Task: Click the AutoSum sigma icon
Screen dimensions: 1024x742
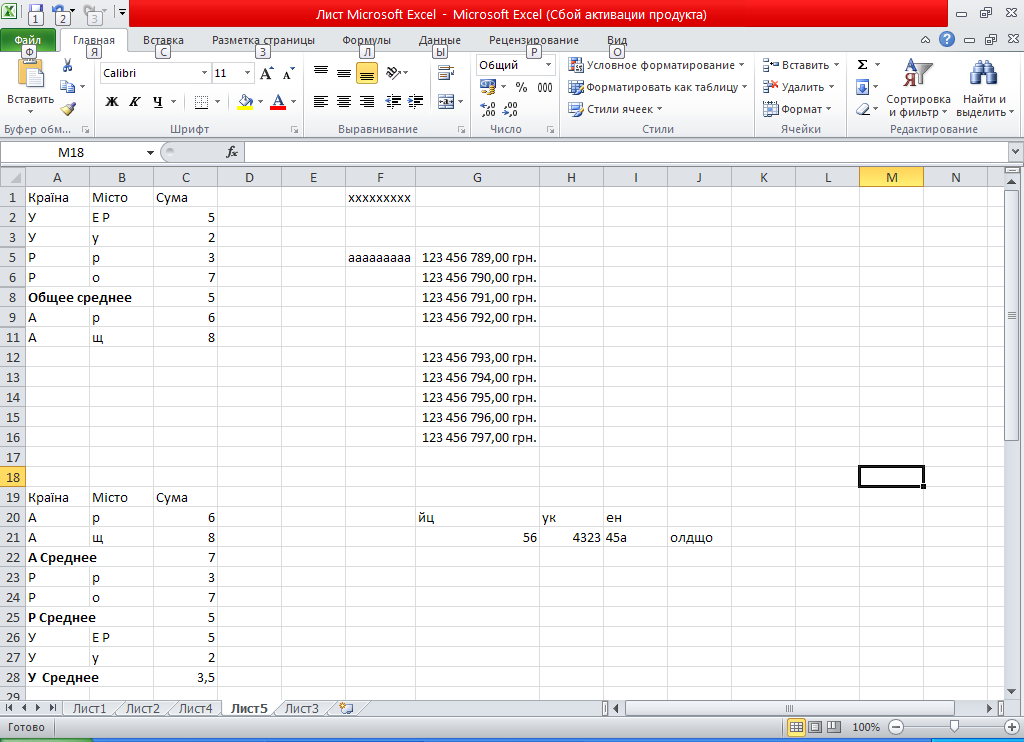Action: (x=862, y=65)
